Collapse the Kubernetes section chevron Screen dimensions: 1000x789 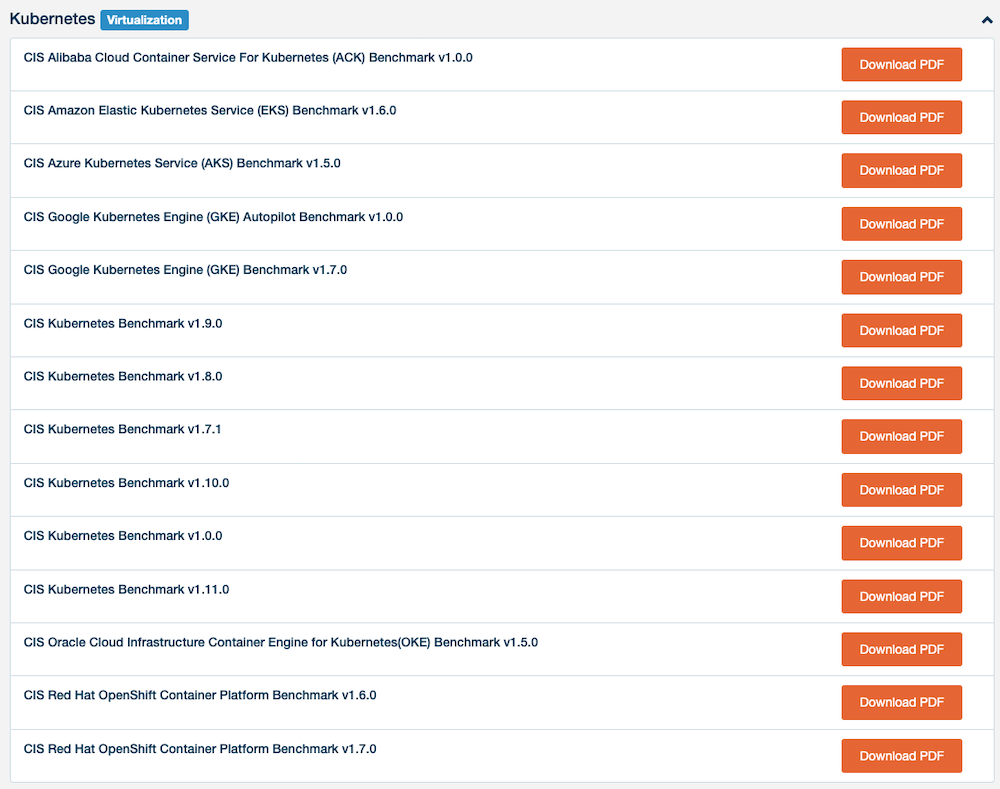pos(987,20)
